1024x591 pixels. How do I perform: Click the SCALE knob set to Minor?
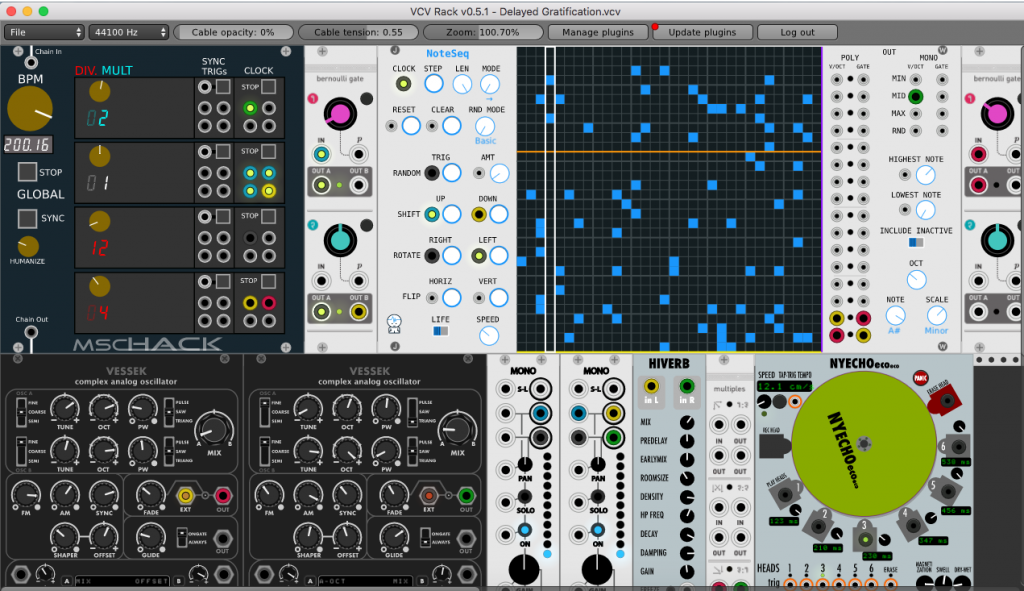[936, 315]
